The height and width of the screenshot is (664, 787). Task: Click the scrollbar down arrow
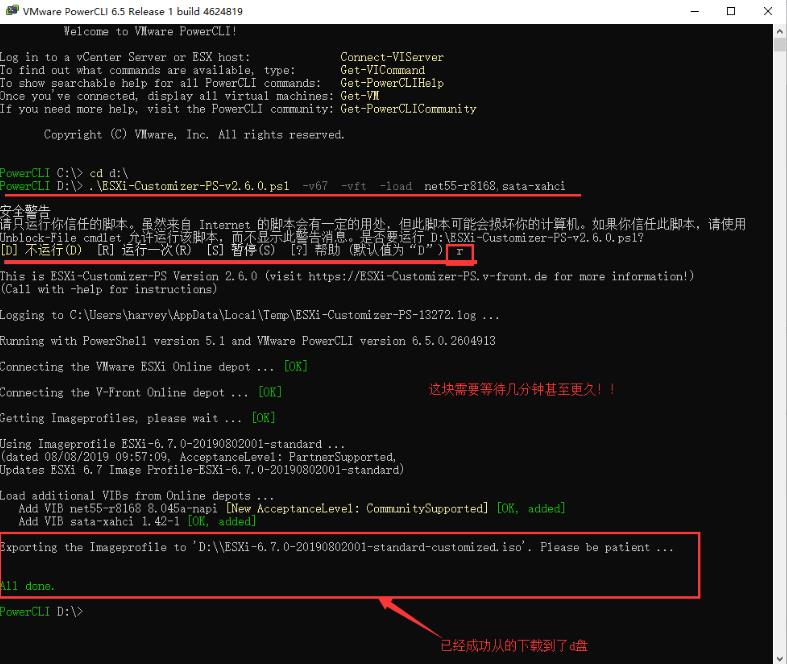tap(779, 658)
